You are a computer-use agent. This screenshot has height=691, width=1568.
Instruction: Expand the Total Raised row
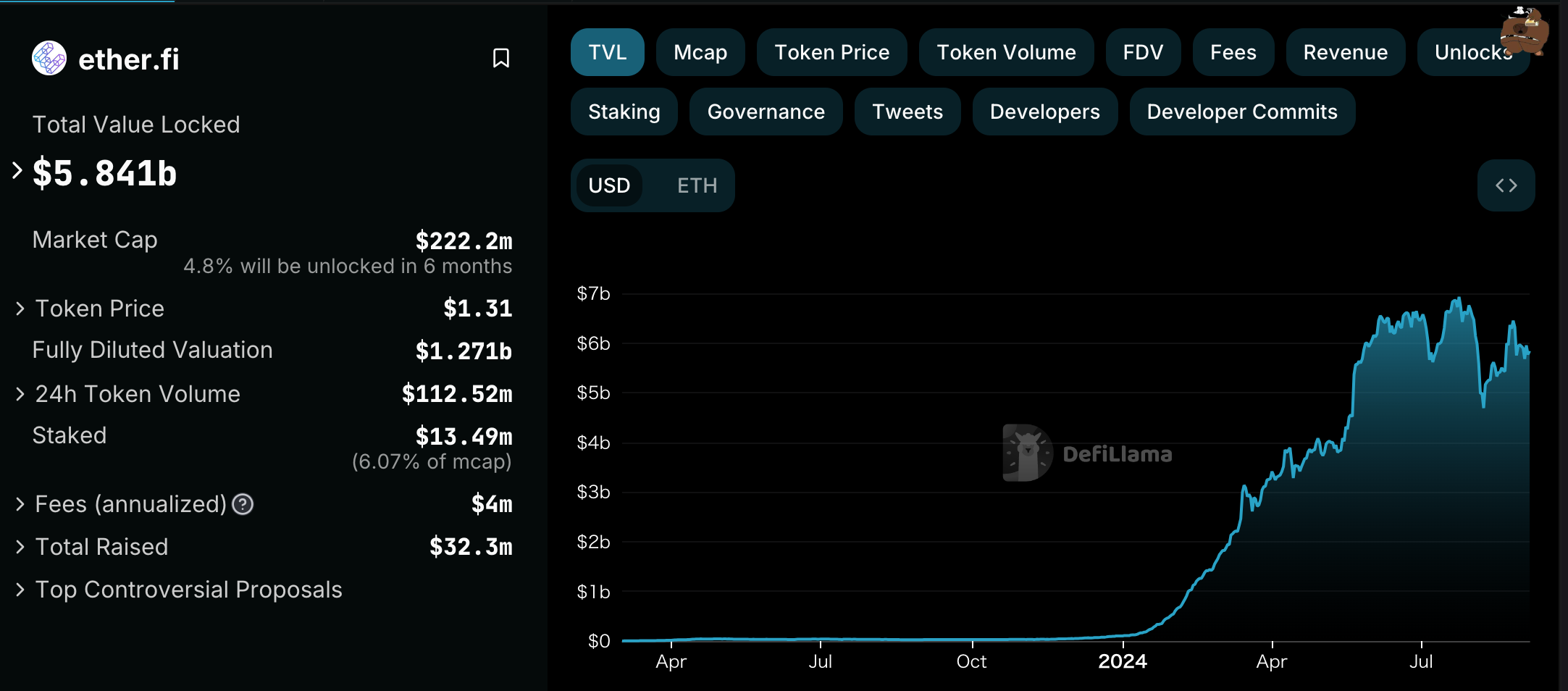click(20, 547)
